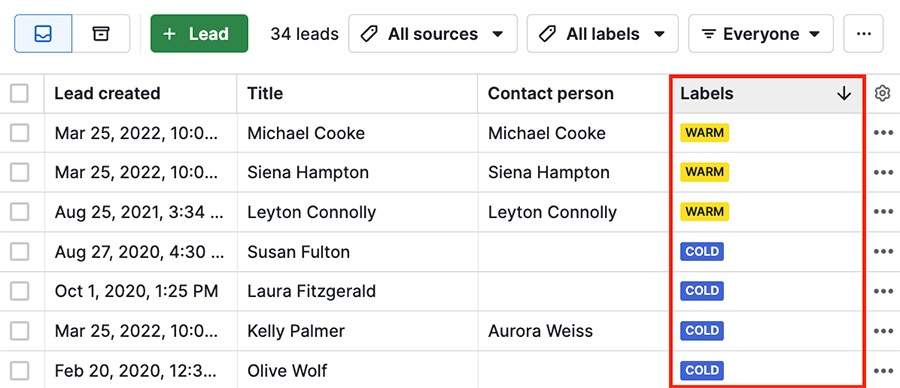This screenshot has height=388, width=900.
Task: Check the Siena Hampton row checkbox
Action: 20,172
